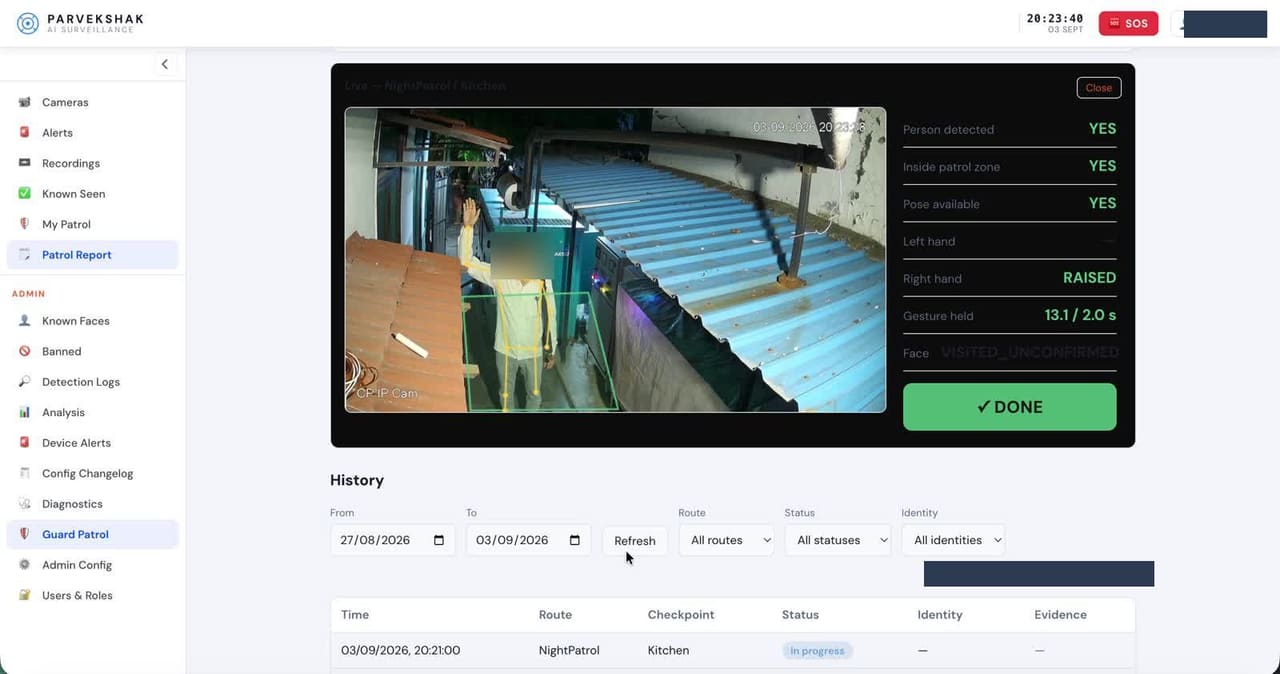
Task: Open the Known Faces admin page
Action: click(92, 321)
